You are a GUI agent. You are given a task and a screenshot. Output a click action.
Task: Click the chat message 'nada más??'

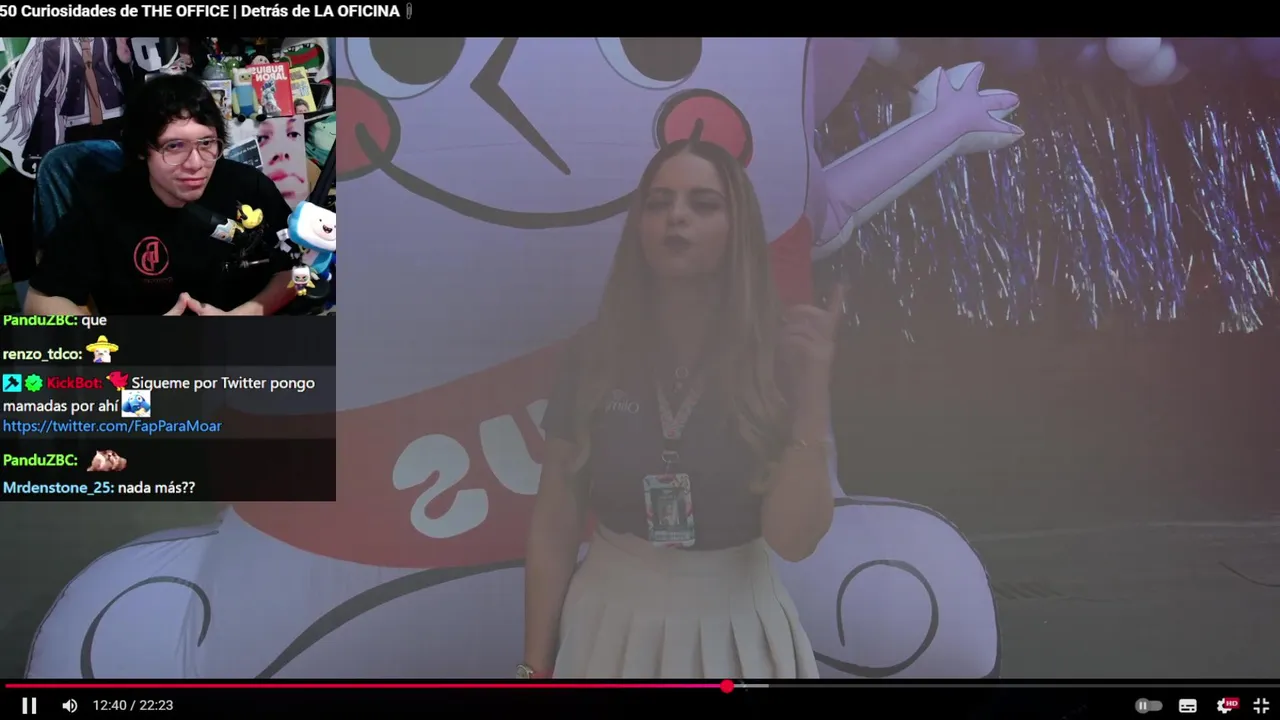(x=156, y=488)
